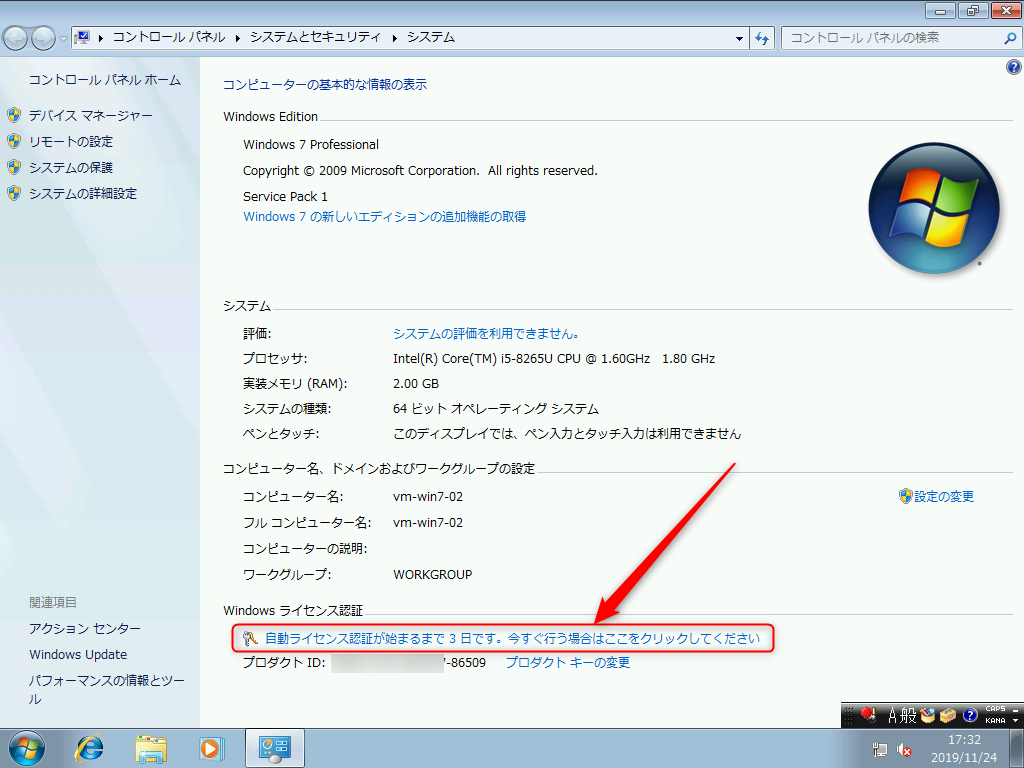
Task: Open the language bar options arrow
Action: tap(1016, 721)
